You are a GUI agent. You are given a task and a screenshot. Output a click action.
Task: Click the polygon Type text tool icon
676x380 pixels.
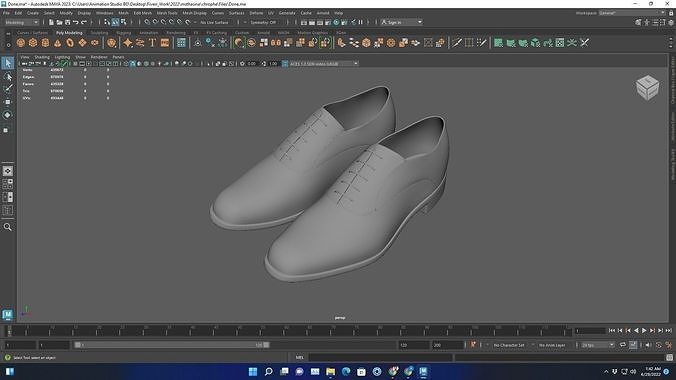tap(152, 43)
